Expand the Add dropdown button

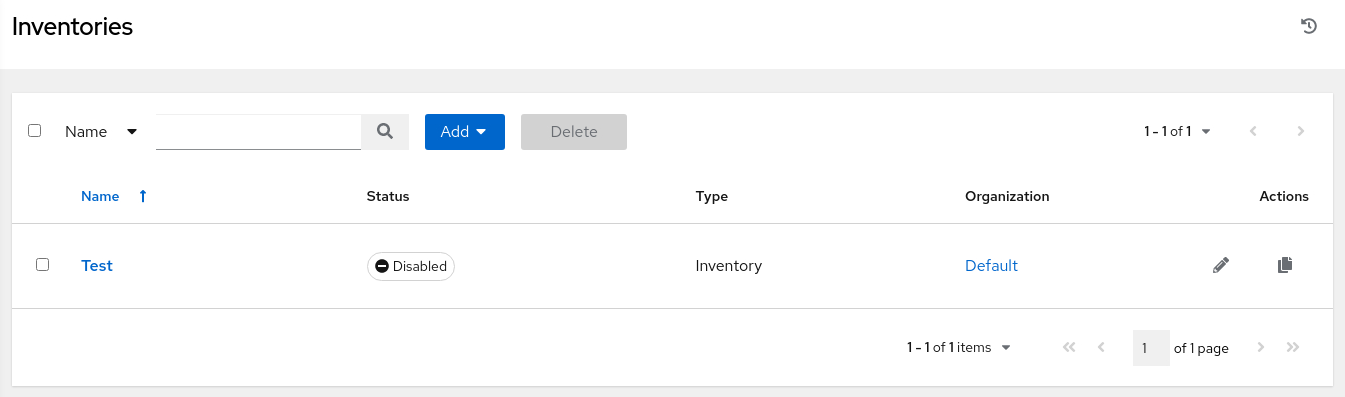465,132
